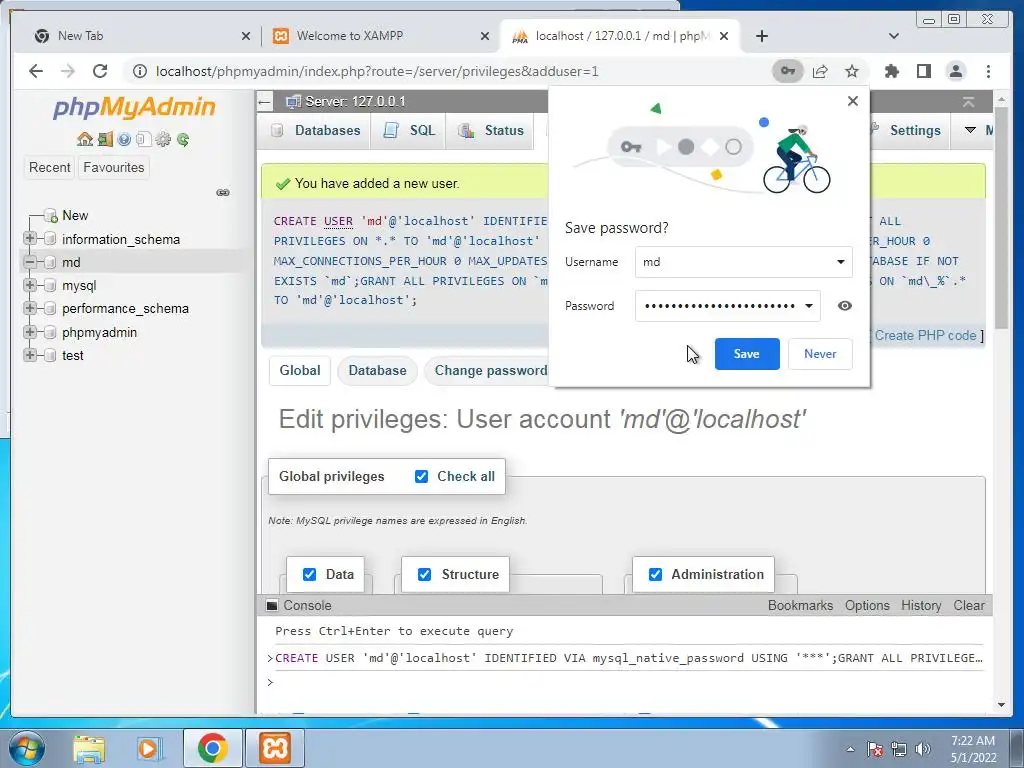Open the More menu dropdown arrow
The height and width of the screenshot is (768, 1024).
coord(970,130)
